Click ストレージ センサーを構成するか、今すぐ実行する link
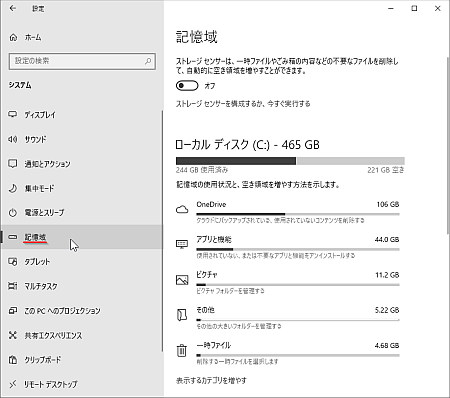 click(243, 104)
